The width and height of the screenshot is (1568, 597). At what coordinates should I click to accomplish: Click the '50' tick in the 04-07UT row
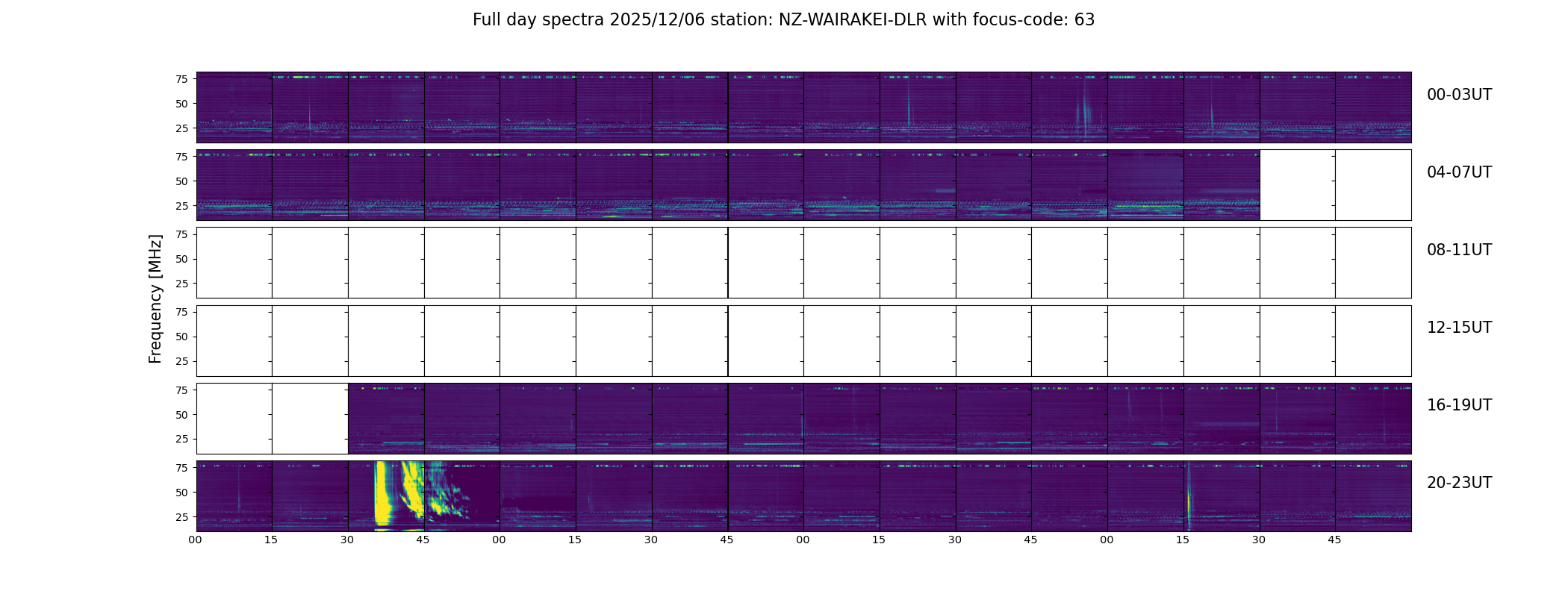(x=181, y=181)
